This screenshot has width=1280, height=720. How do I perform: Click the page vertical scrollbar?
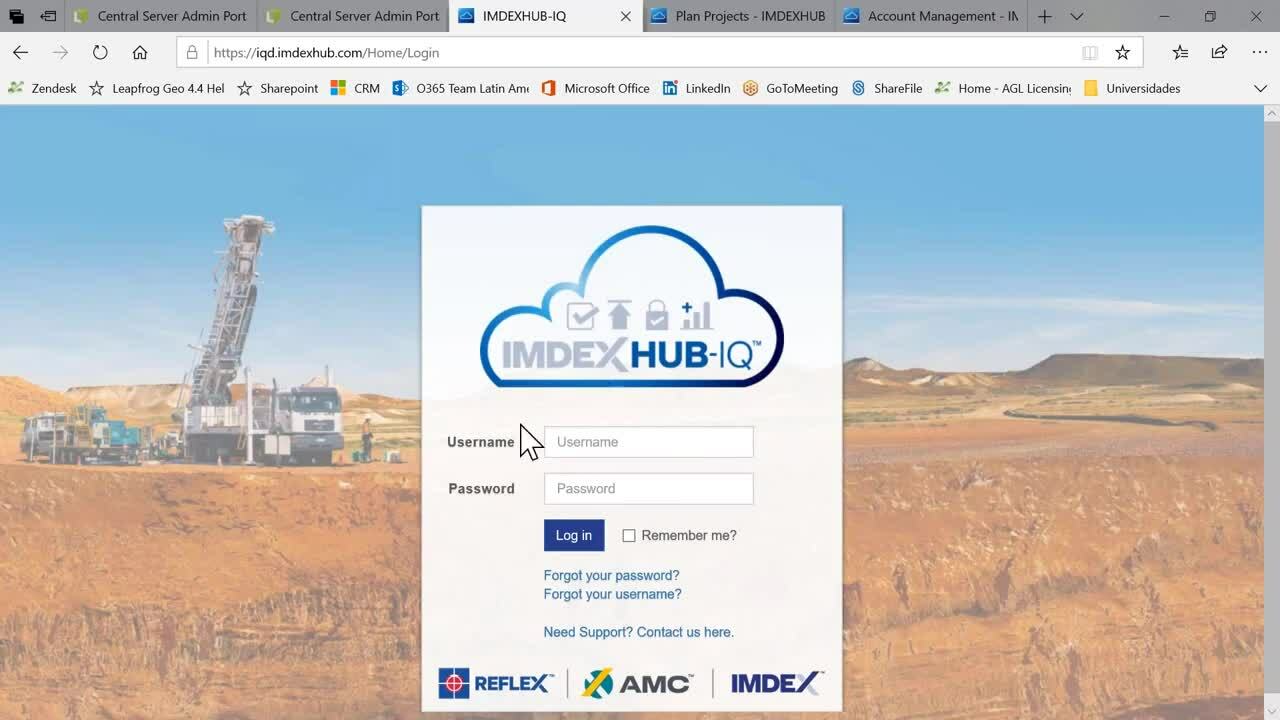[x=1272, y=412]
